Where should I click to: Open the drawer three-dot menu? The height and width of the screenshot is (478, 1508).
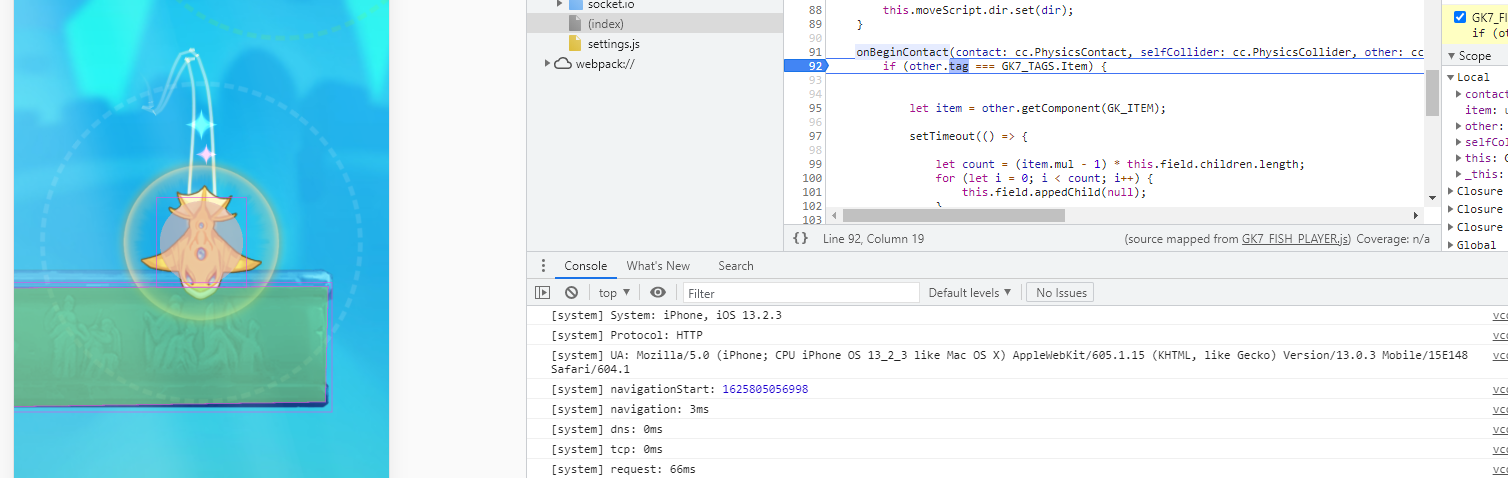point(543,266)
